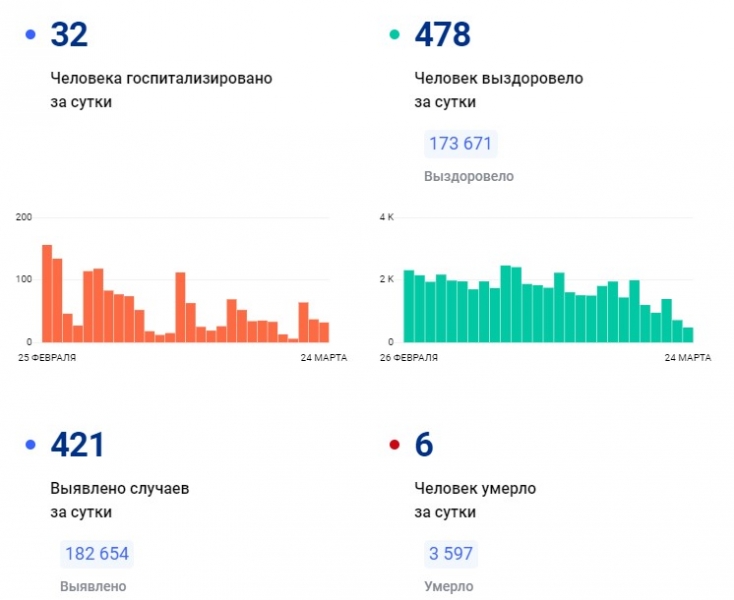Screen dimensions: 734x600
Task: Click the large number 478 heading
Action: pyautogui.click(x=442, y=35)
